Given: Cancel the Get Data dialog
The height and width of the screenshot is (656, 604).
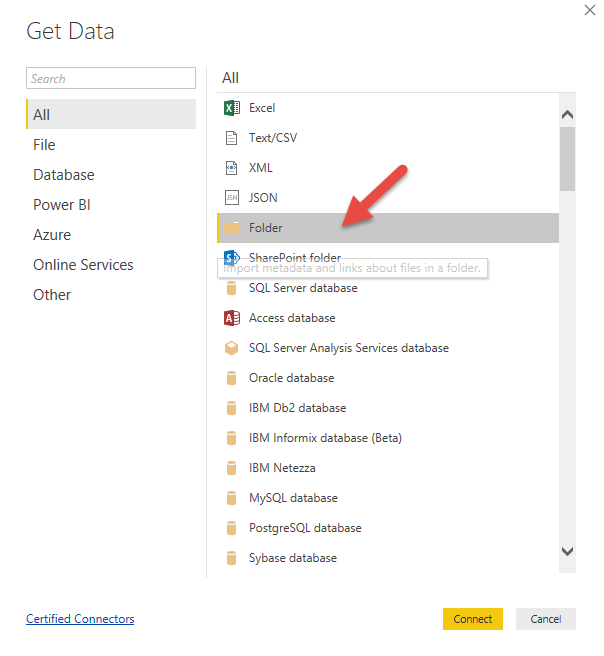Looking at the screenshot, I should click(x=545, y=619).
